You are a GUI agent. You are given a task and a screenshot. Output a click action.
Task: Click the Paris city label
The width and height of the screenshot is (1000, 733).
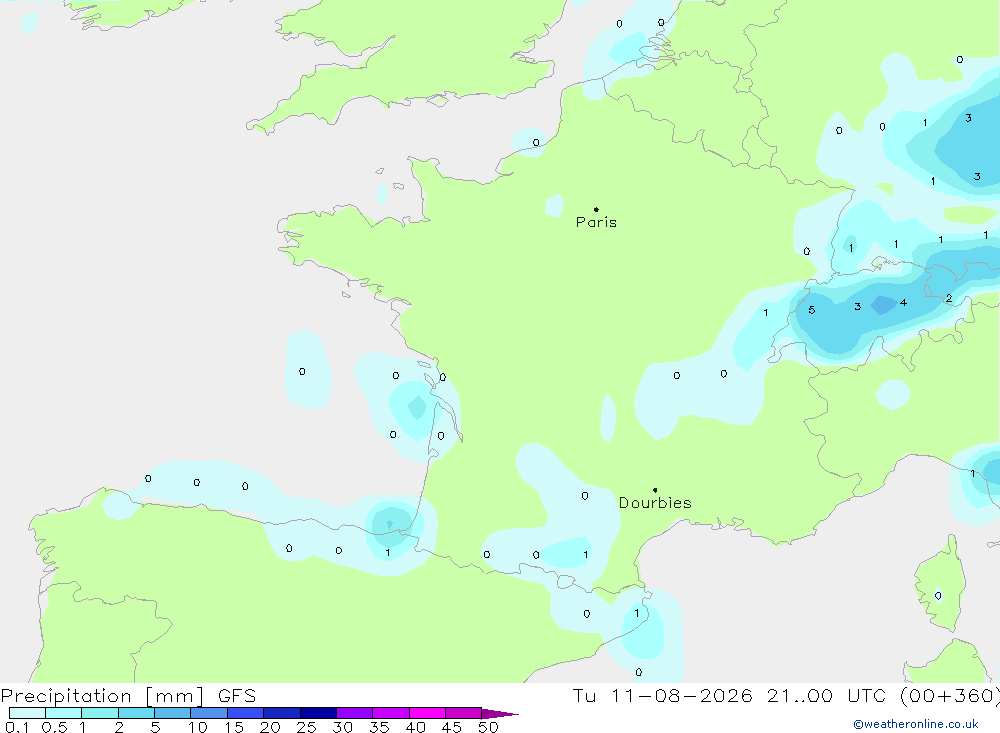pos(596,222)
